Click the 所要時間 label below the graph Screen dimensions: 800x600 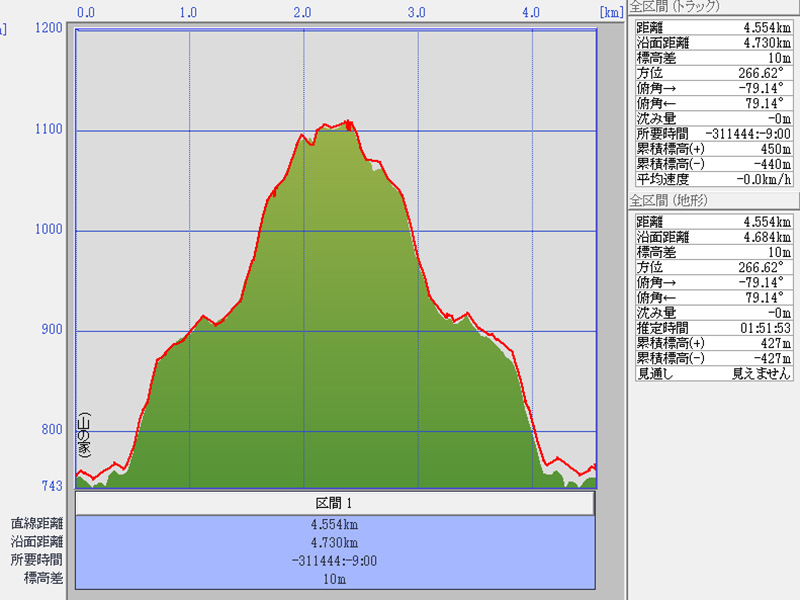tap(37, 560)
